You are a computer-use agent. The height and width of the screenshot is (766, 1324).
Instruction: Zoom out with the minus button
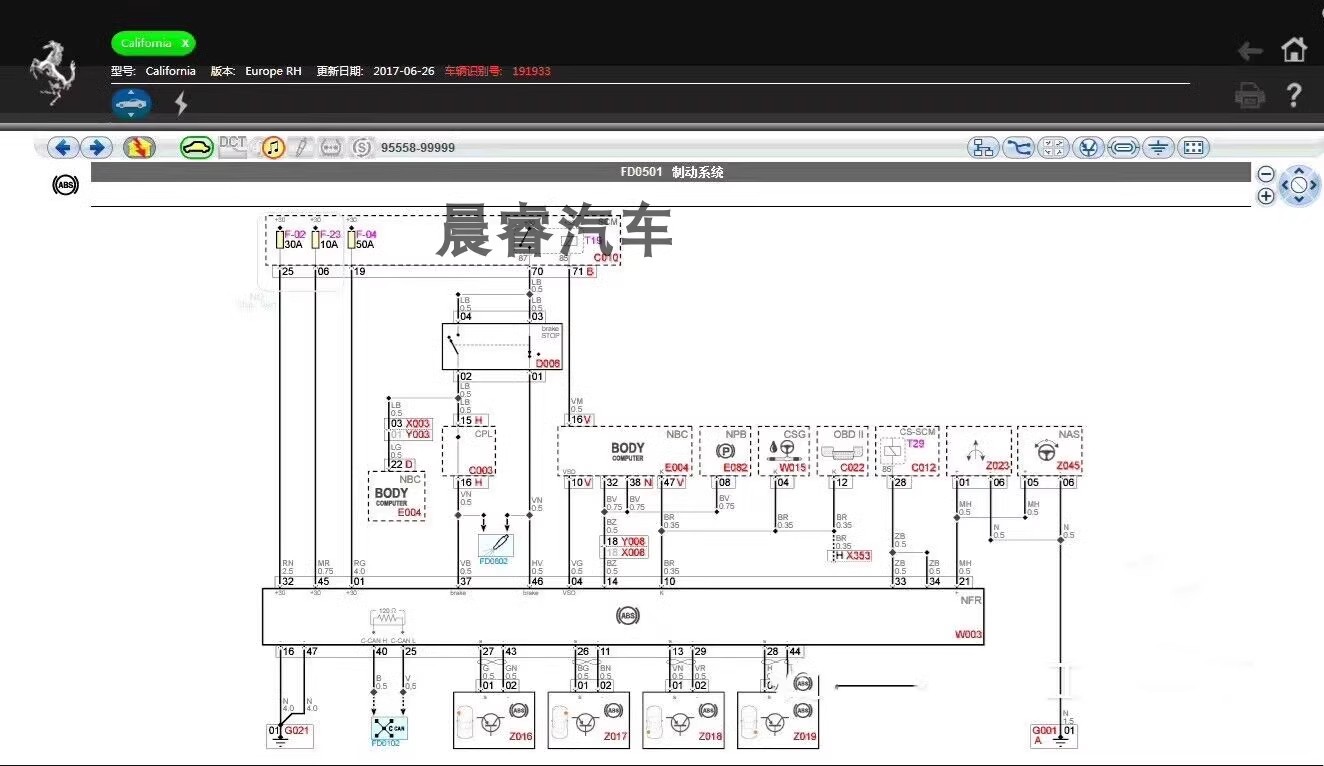tap(1266, 174)
